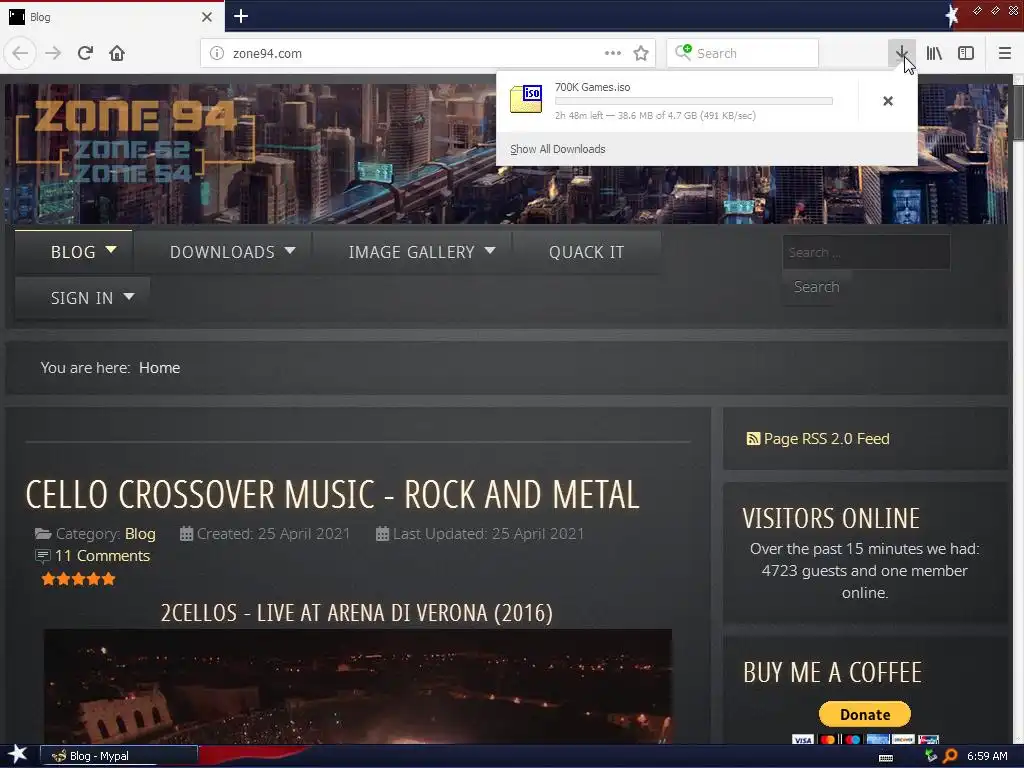Click the PayPal Donate button
Viewport: 1024px width, 768px height.
click(x=865, y=714)
